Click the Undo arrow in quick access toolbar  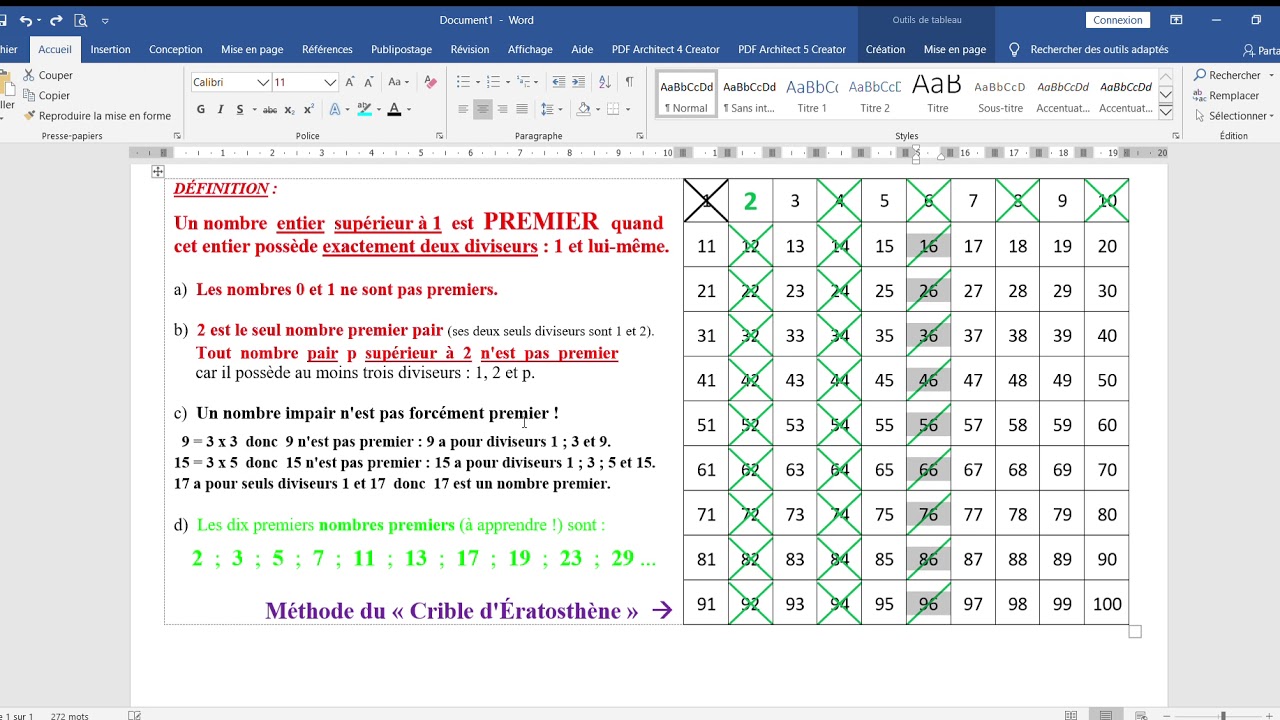point(25,20)
